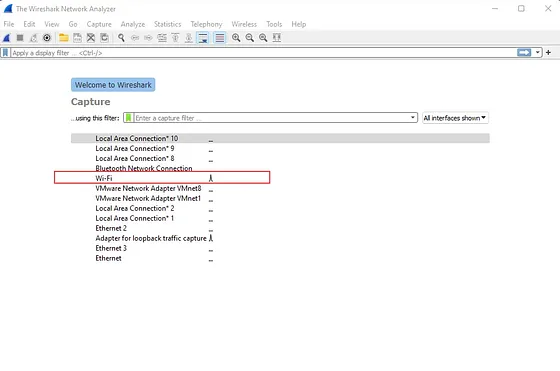The height and width of the screenshot is (371, 560).
Task: Stop capturing packets square icon
Action: pyautogui.click(x=20, y=37)
